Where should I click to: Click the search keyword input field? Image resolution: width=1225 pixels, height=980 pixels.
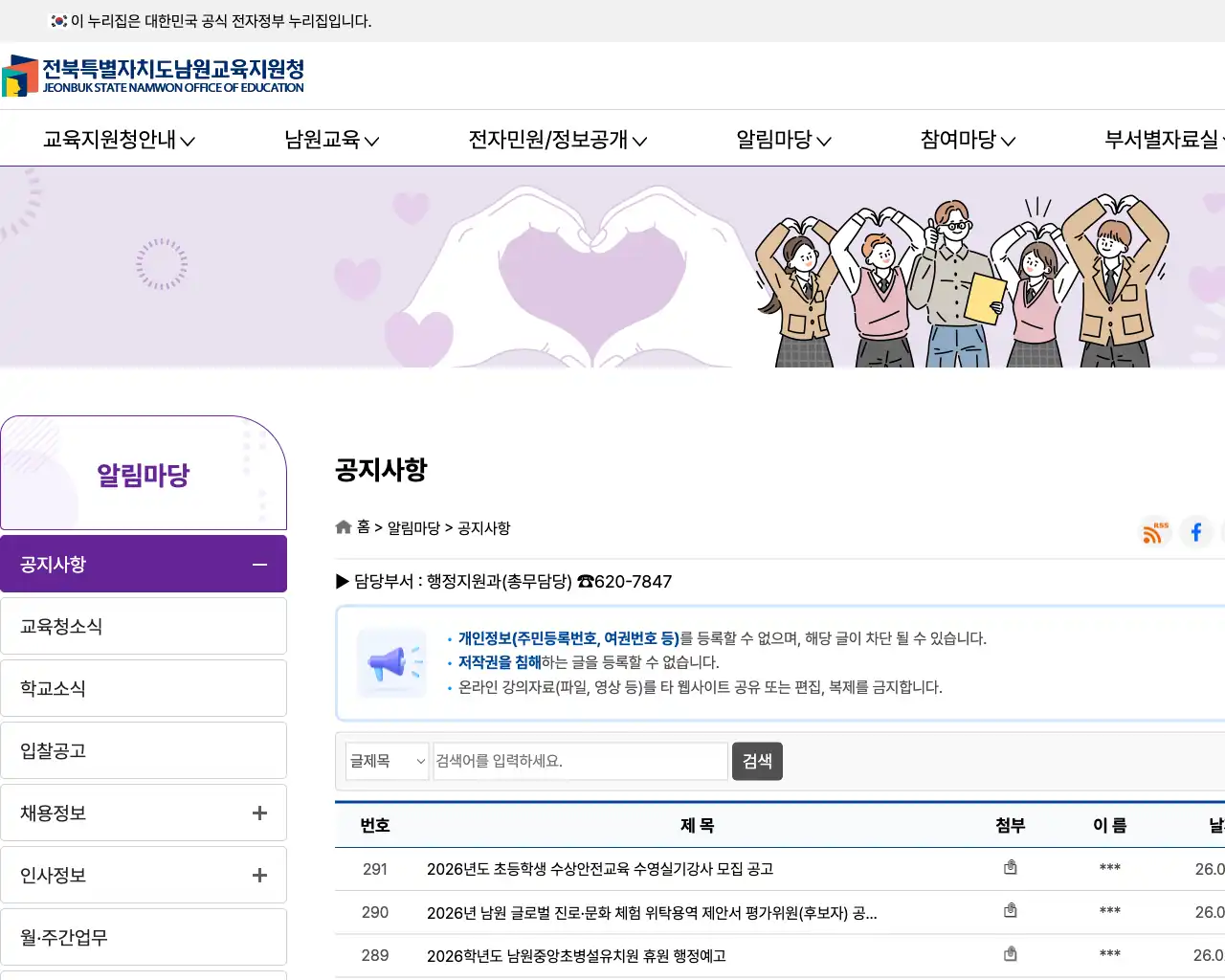pos(580,761)
